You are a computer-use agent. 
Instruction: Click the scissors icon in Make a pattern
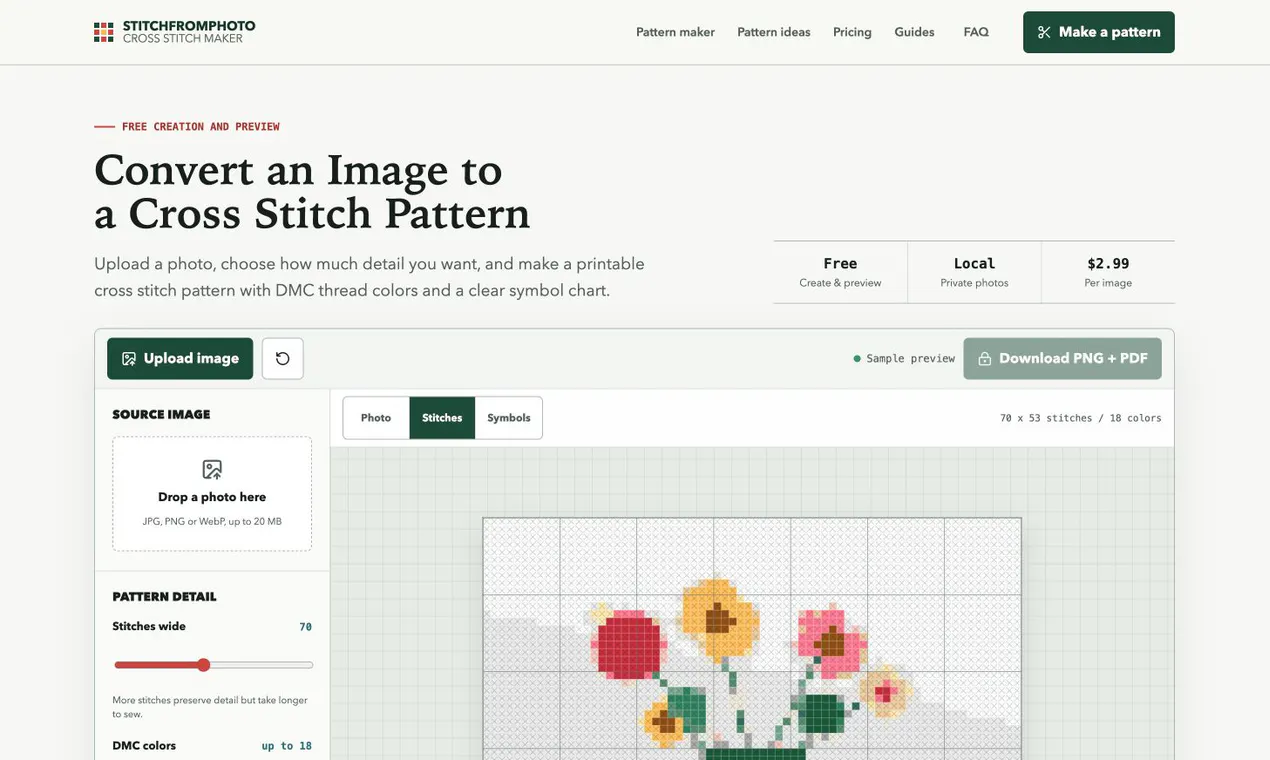click(x=1044, y=32)
